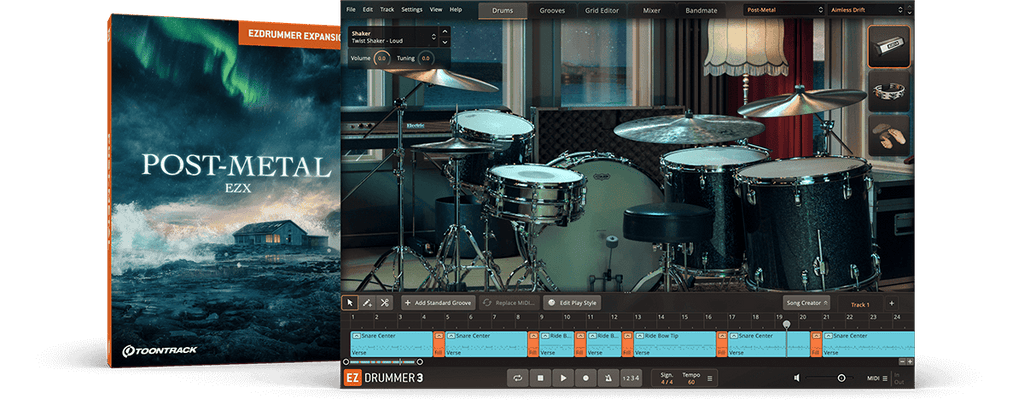Select the hand claps percussion thumbnail
Screen dimensions: 1024x416
(889, 136)
